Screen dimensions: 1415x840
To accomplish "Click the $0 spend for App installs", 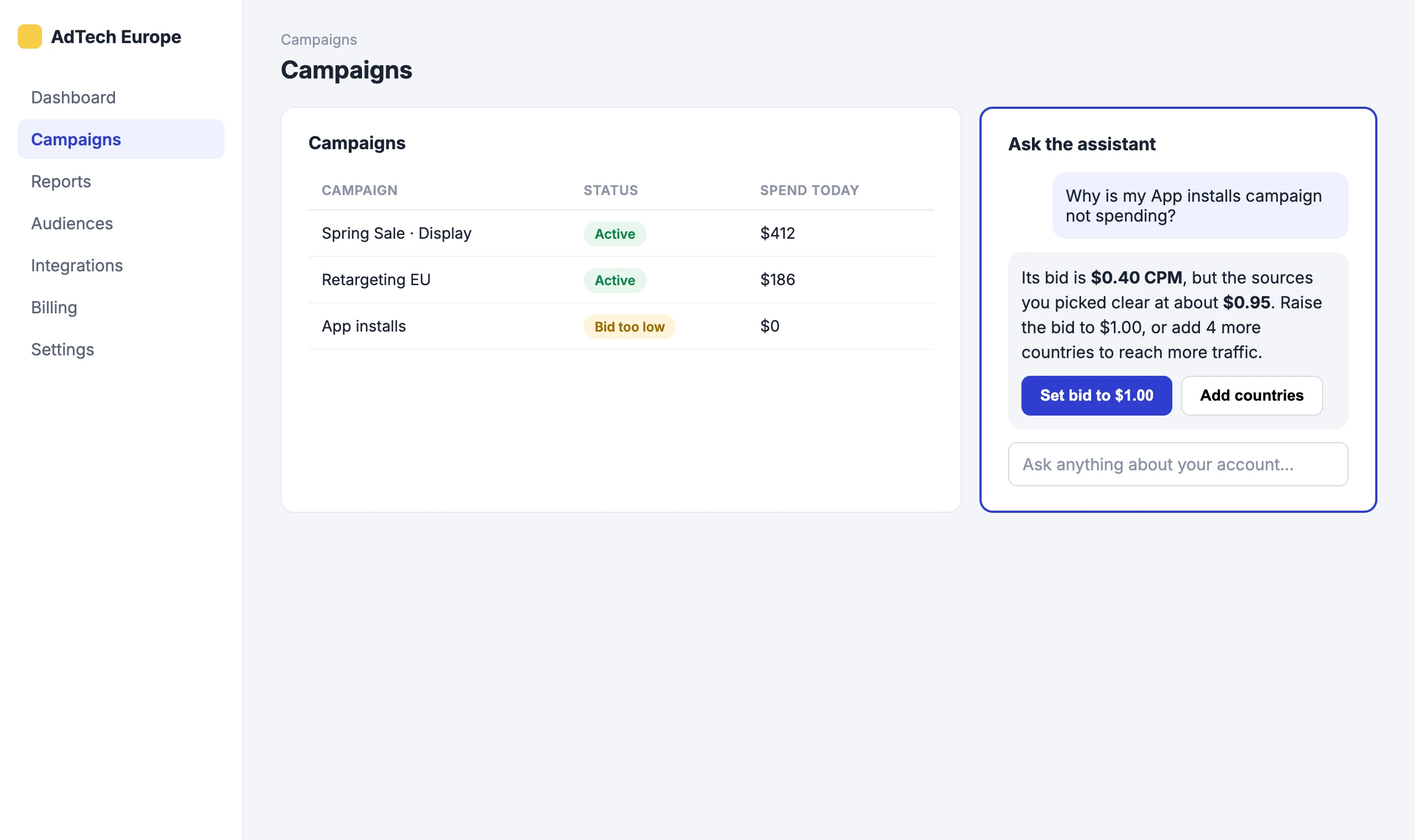I will (769, 326).
